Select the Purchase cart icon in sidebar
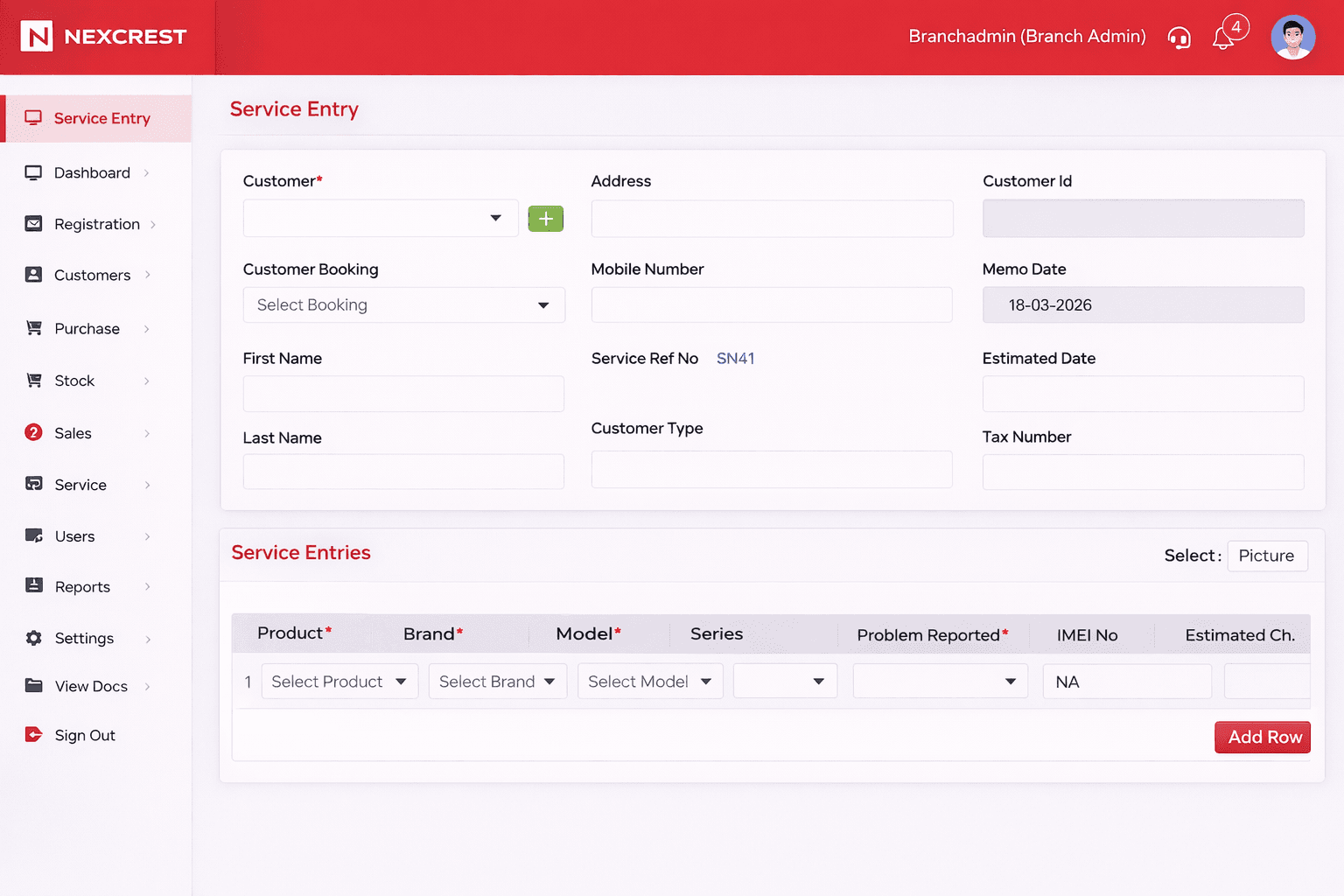 (x=33, y=328)
